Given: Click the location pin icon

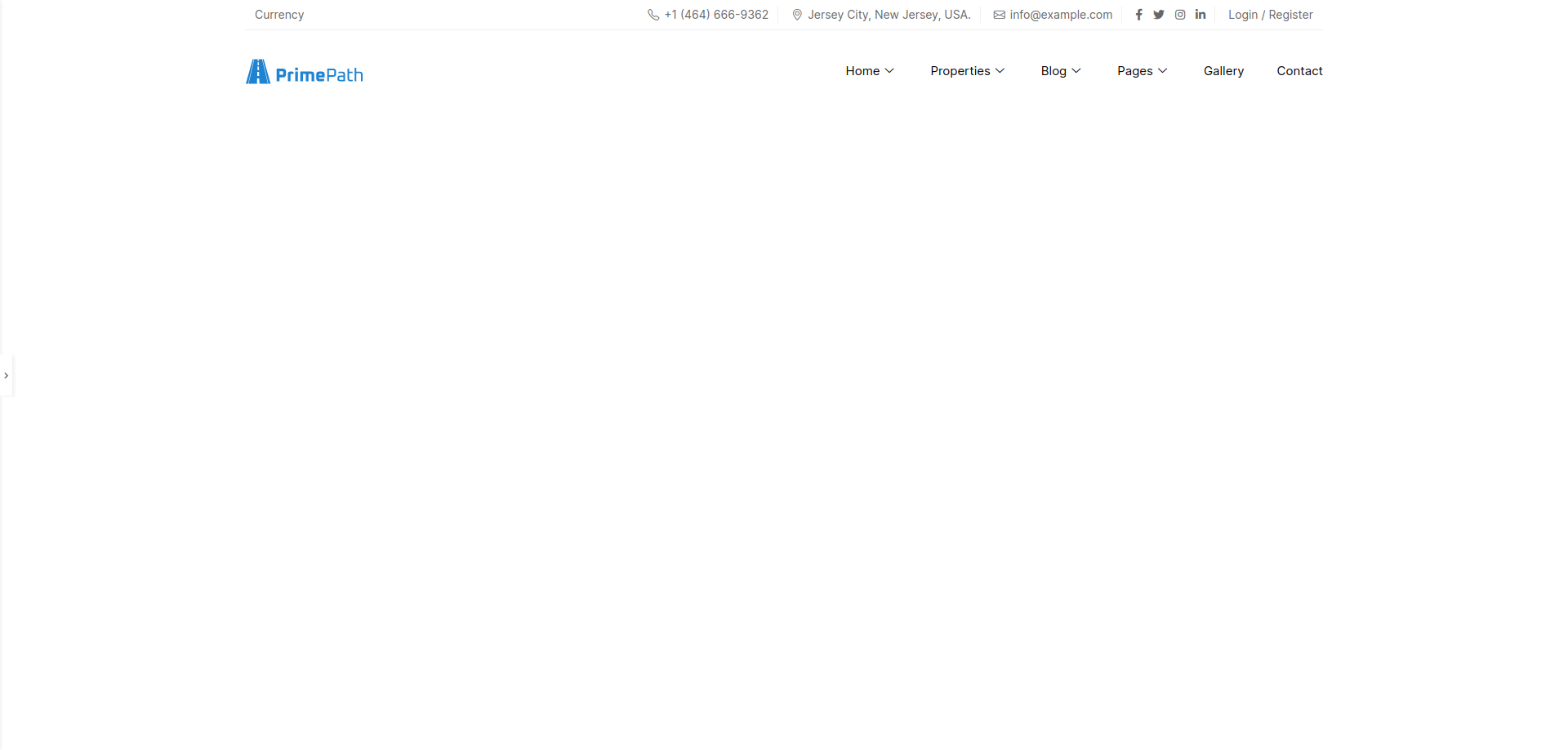Looking at the screenshot, I should pyautogui.click(x=797, y=15).
